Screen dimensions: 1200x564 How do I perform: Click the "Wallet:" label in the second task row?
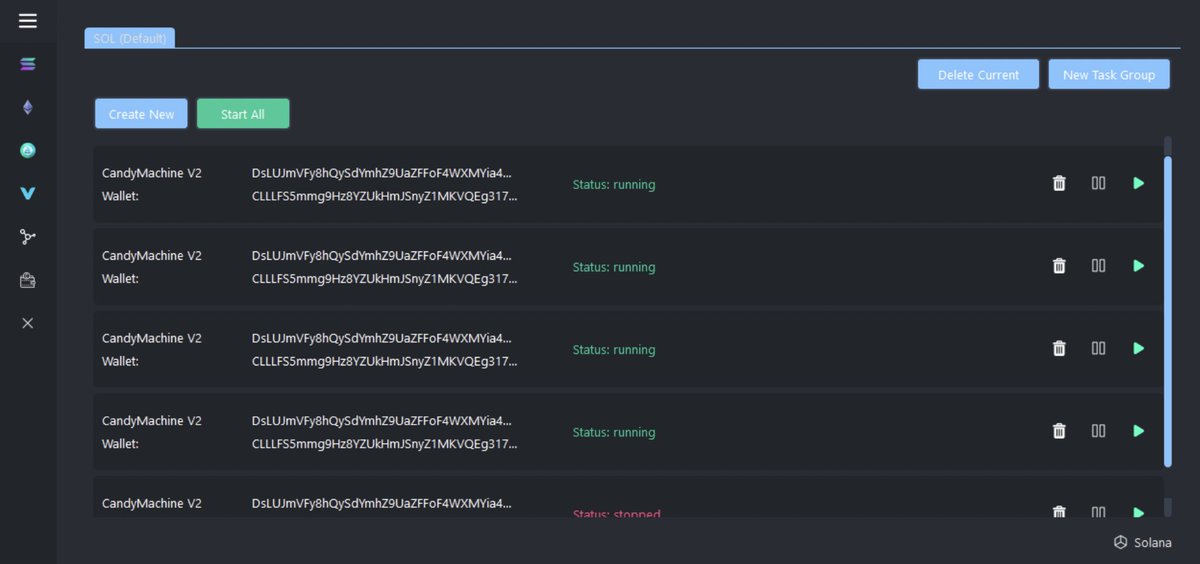click(x=120, y=279)
